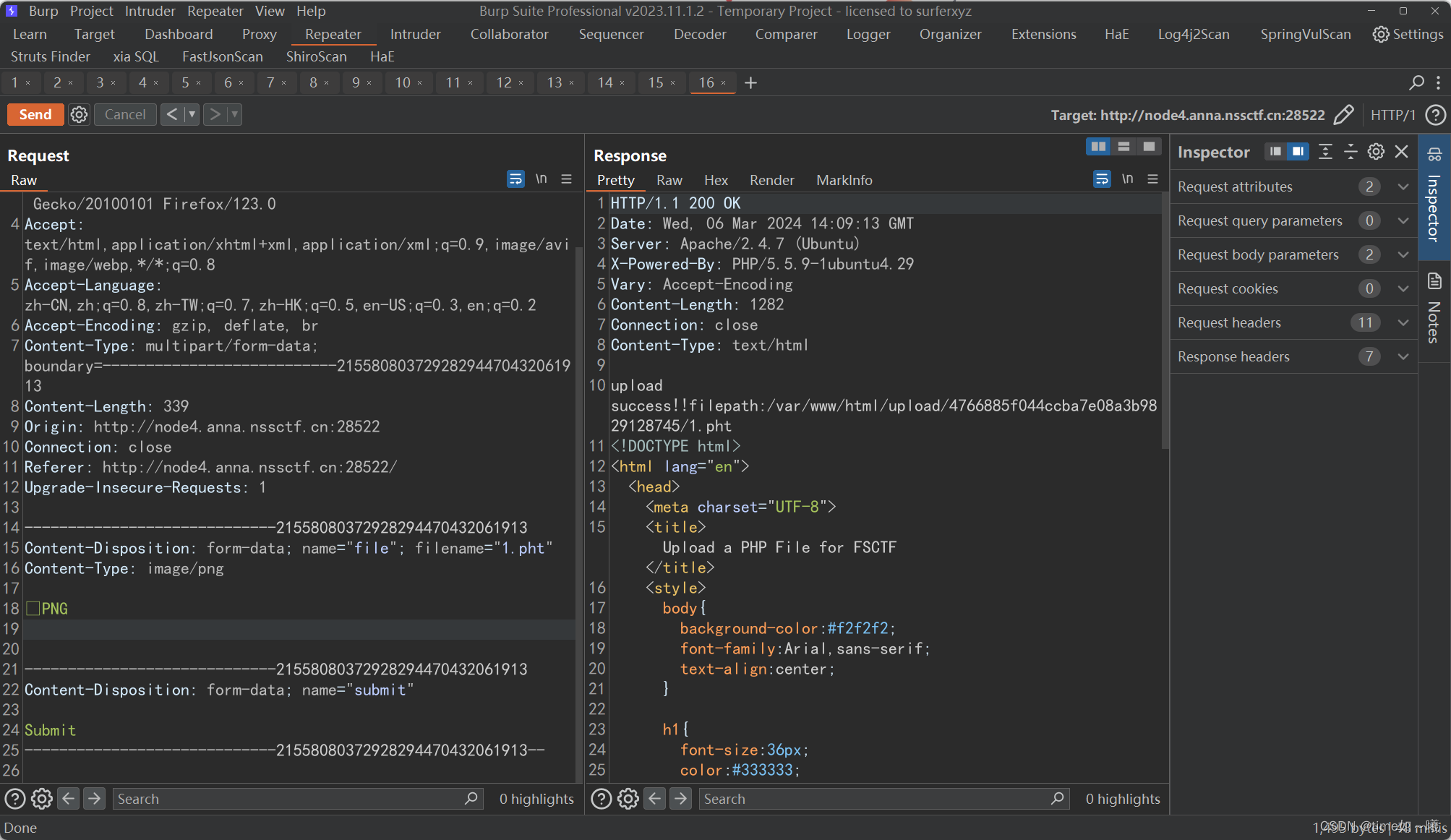1451x840 pixels.
Task: Click Response panel vertical scrollbar
Action: click(1165, 322)
